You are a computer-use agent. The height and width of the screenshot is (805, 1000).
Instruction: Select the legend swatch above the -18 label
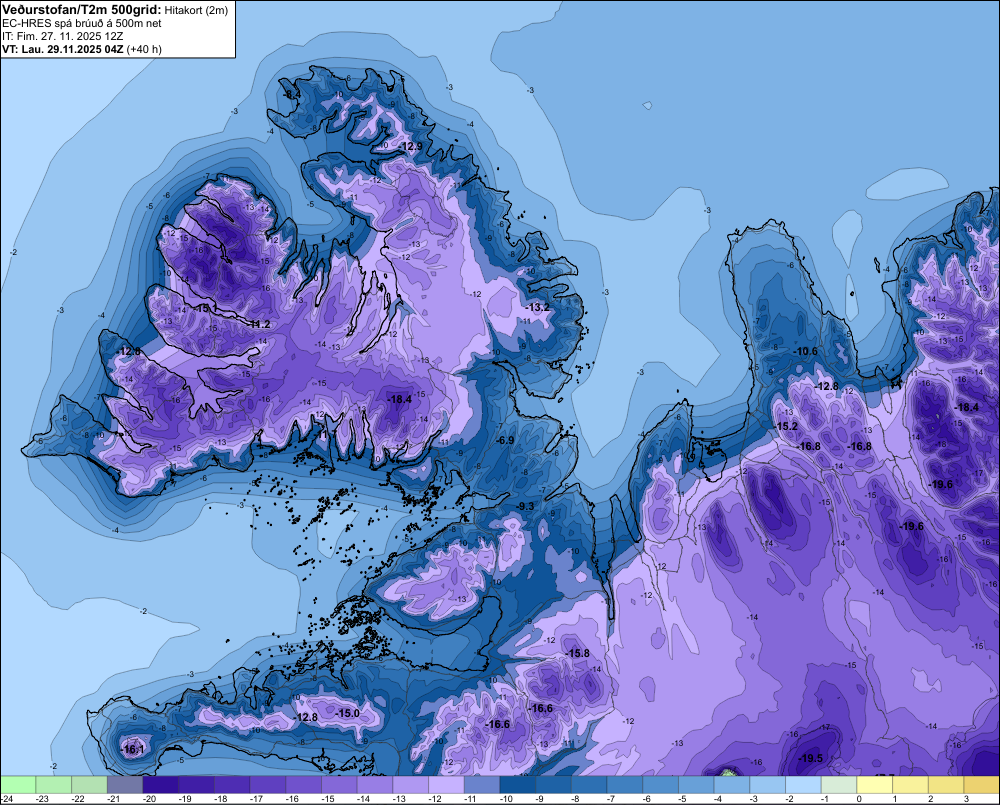[x=232, y=784]
